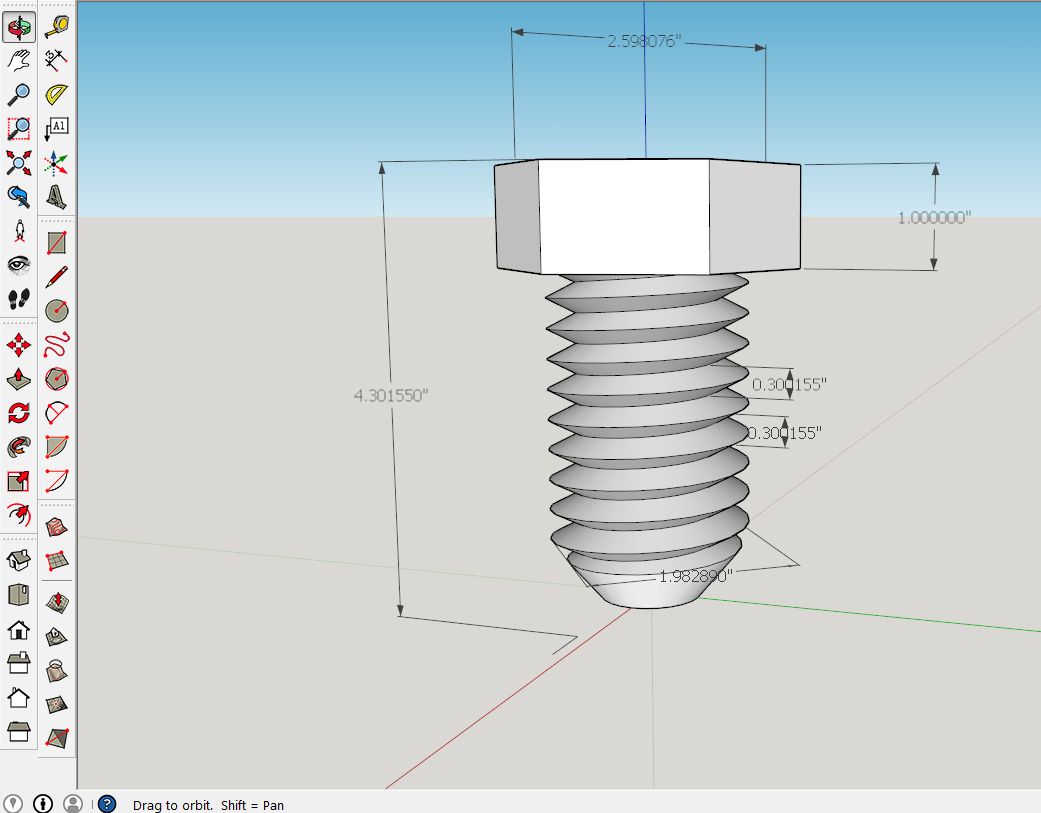The height and width of the screenshot is (813, 1041).
Task: Click the sign-in account button in status bar
Action: (71, 804)
